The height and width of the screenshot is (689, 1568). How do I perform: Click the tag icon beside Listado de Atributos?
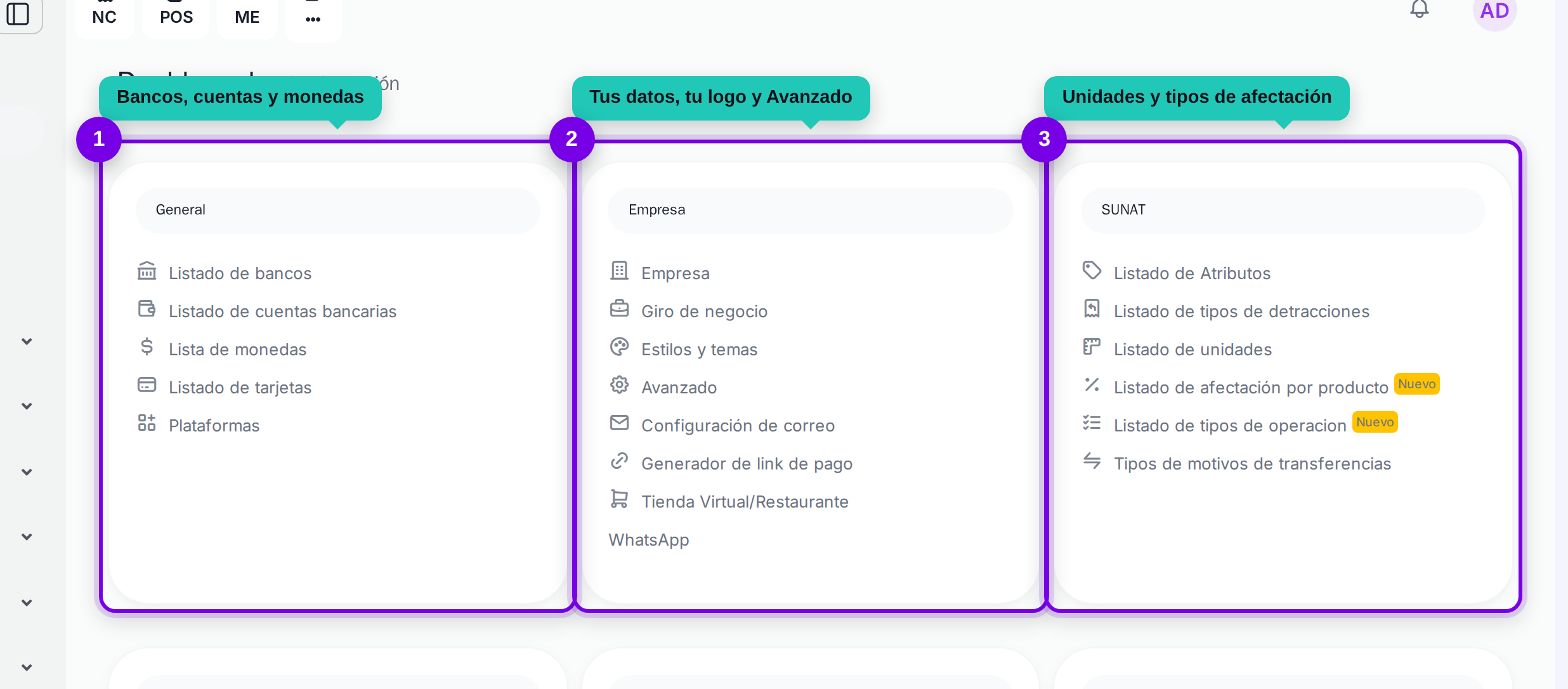pyautogui.click(x=1092, y=271)
